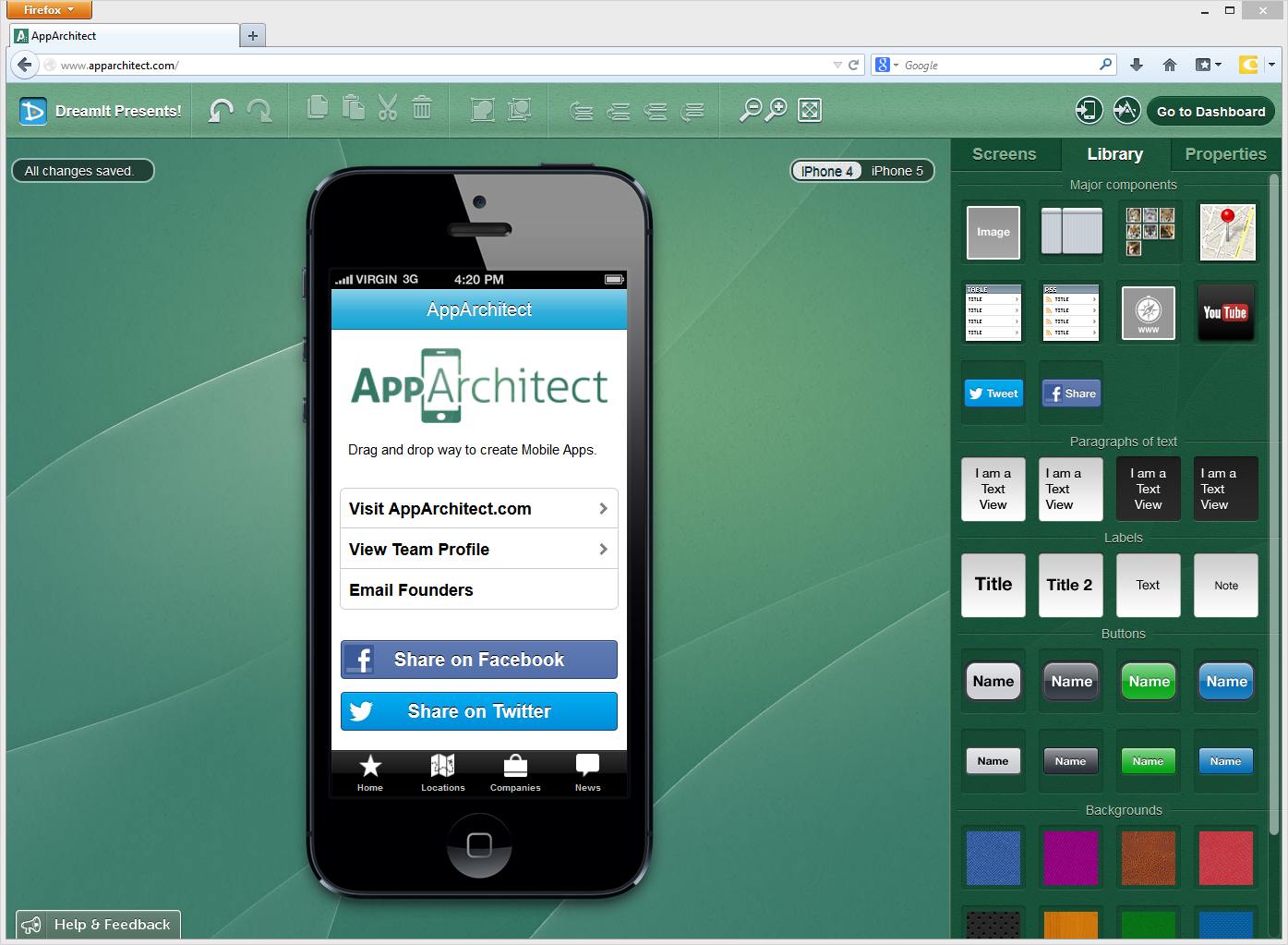The height and width of the screenshot is (945, 1288).
Task: Switch the preview back to iPhone 4
Action: tap(826, 170)
